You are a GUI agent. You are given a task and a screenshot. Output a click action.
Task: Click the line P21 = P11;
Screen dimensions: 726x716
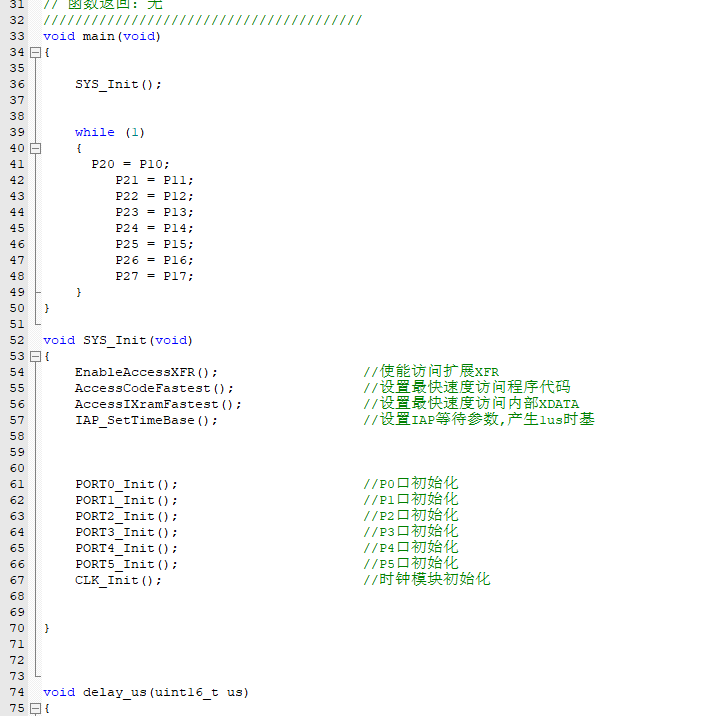tap(154, 180)
